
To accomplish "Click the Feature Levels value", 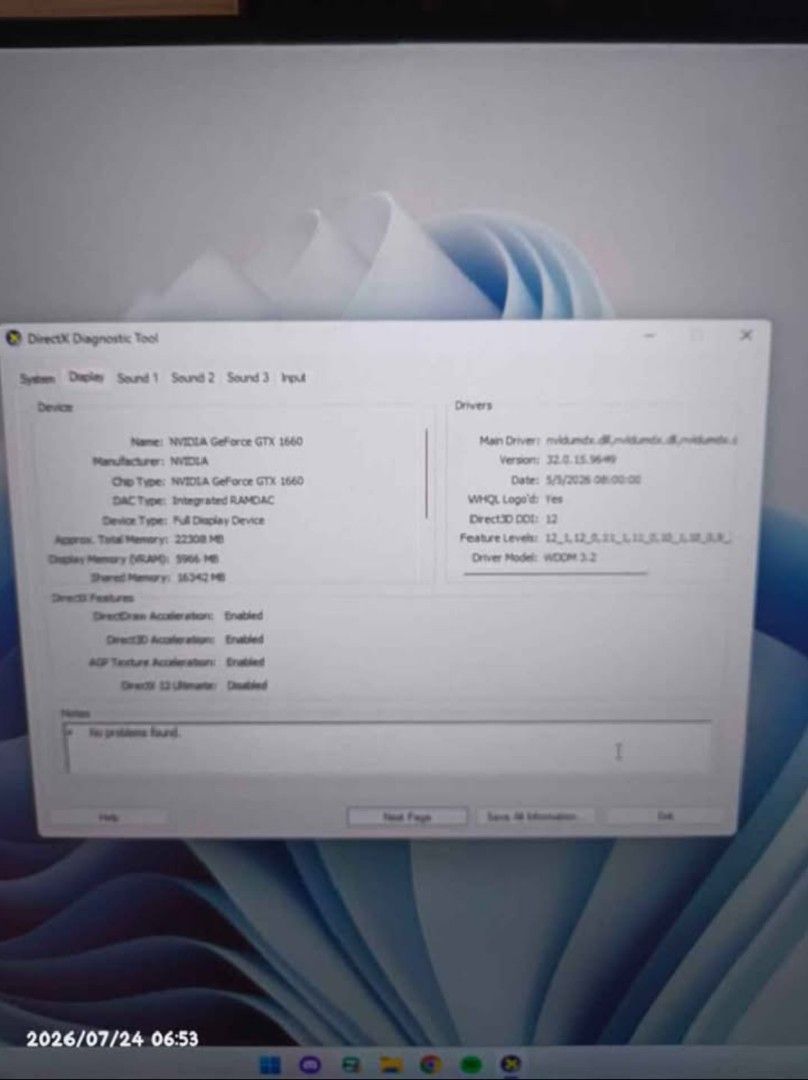I will coord(638,537).
